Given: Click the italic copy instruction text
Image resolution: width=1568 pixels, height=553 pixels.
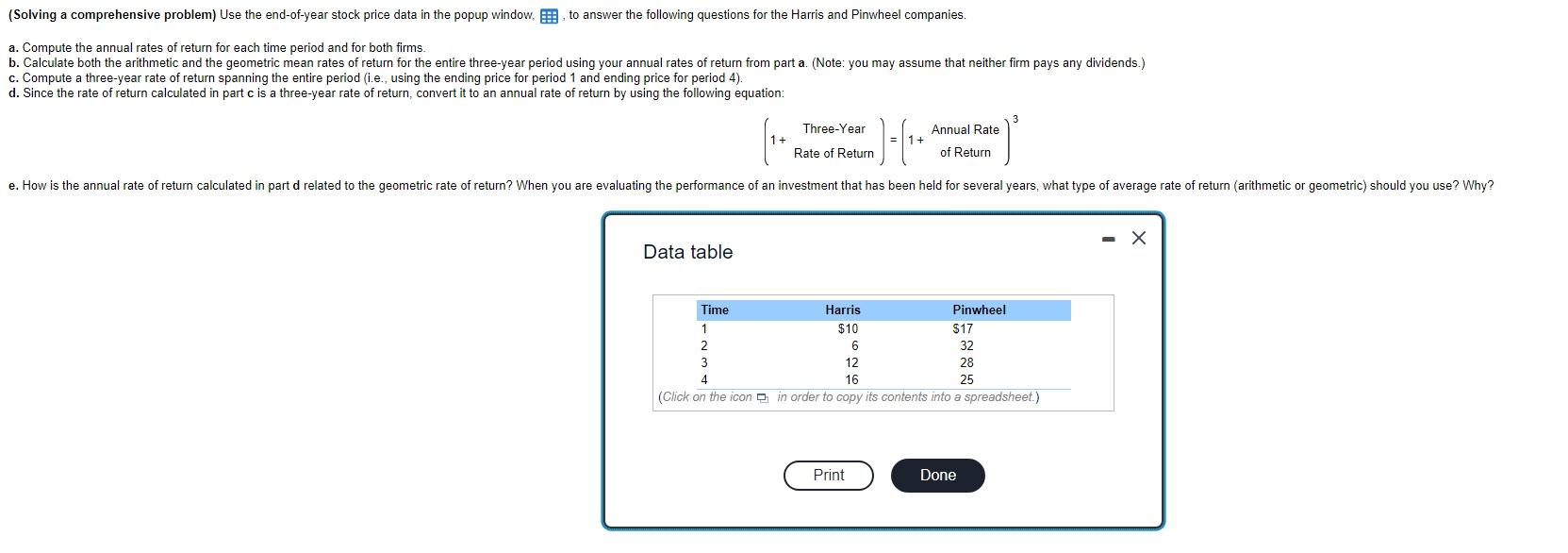Looking at the screenshot, I should pyautogui.click(x=847, y=397).
